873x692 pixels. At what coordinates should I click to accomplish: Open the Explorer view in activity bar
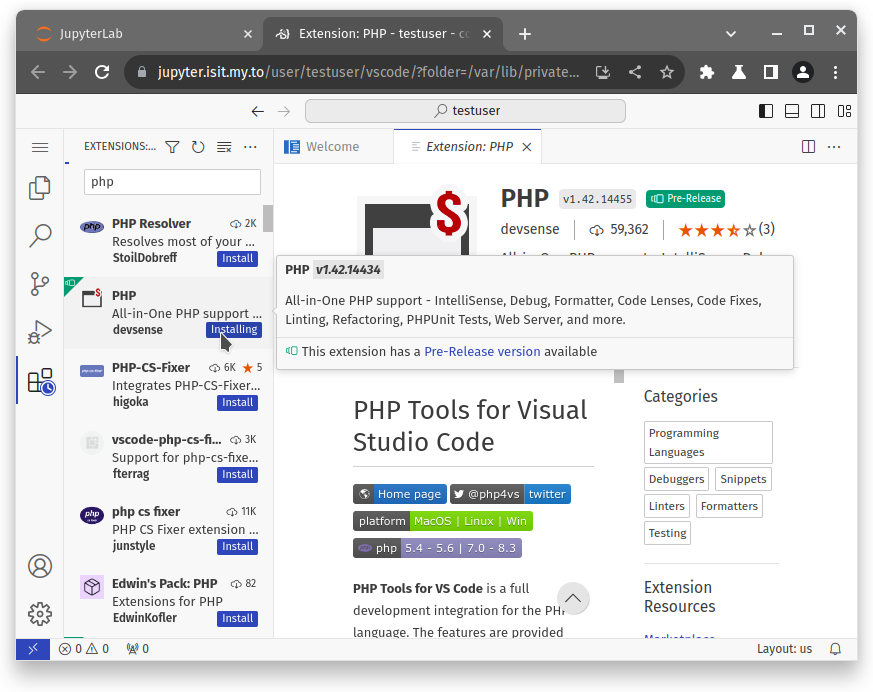(x=40, y=188)
